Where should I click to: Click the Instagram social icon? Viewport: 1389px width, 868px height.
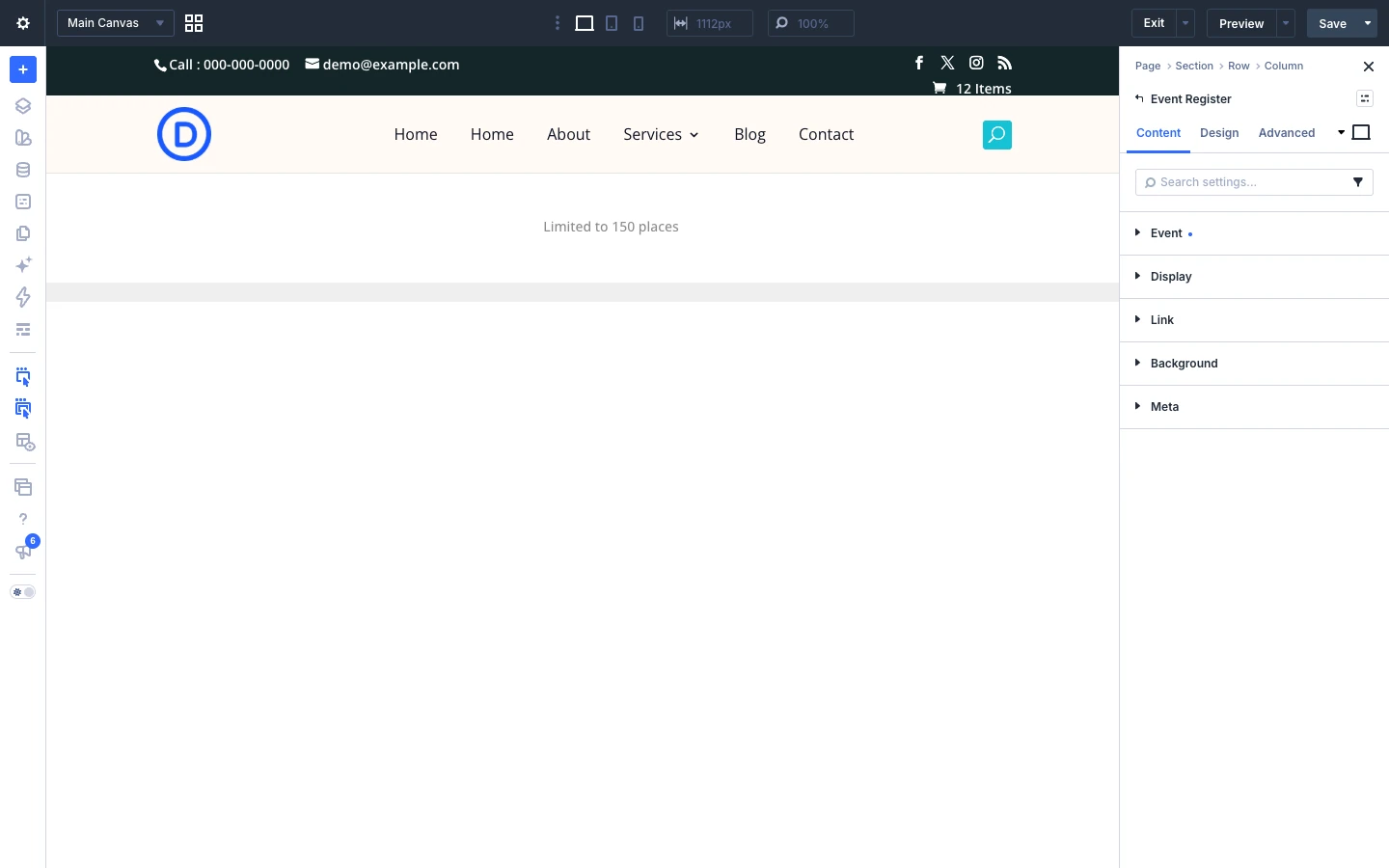click(x=976, y=63)
